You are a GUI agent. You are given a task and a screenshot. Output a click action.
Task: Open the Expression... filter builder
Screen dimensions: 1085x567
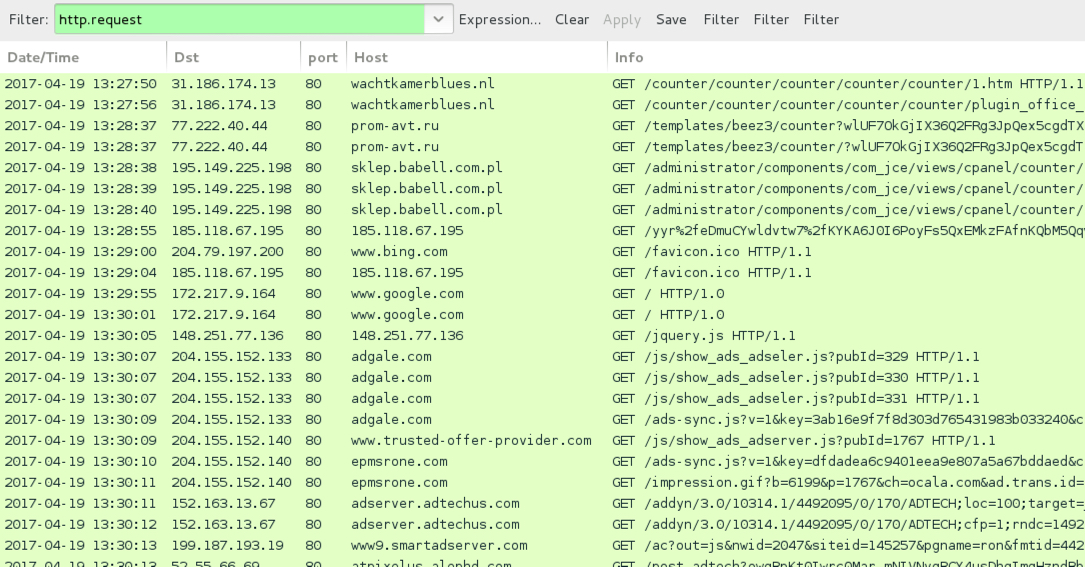pyautogui.click(x=500, y=19)
